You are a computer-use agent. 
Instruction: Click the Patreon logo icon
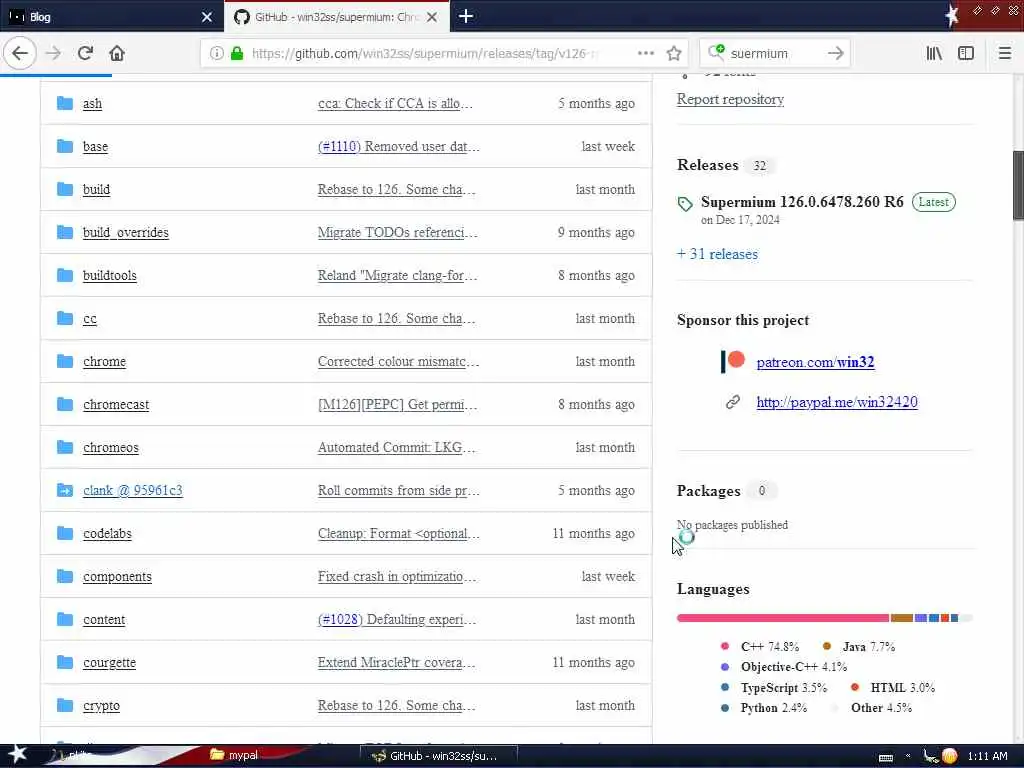[x=733, y=361]
